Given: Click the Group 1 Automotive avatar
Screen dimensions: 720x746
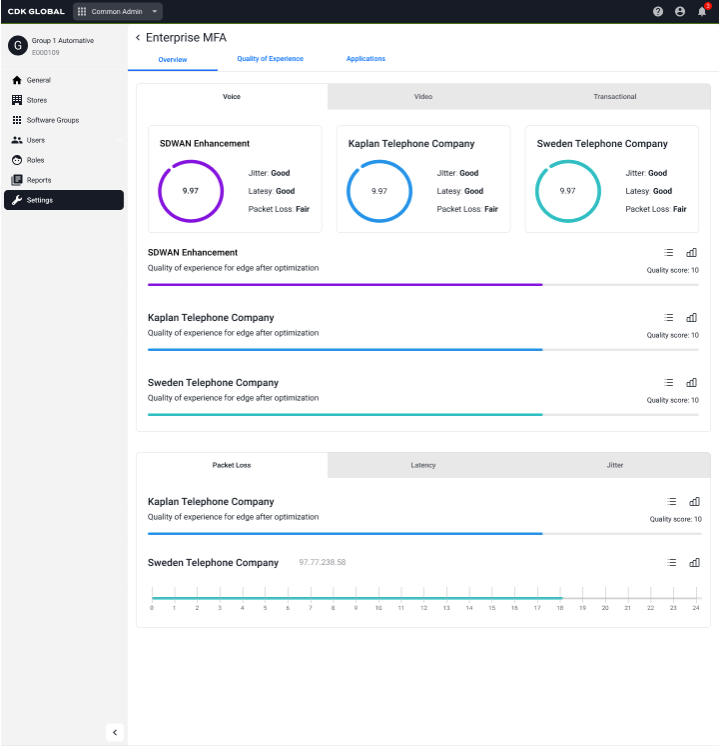Looking at the screenshot, I should pos(18,46).
